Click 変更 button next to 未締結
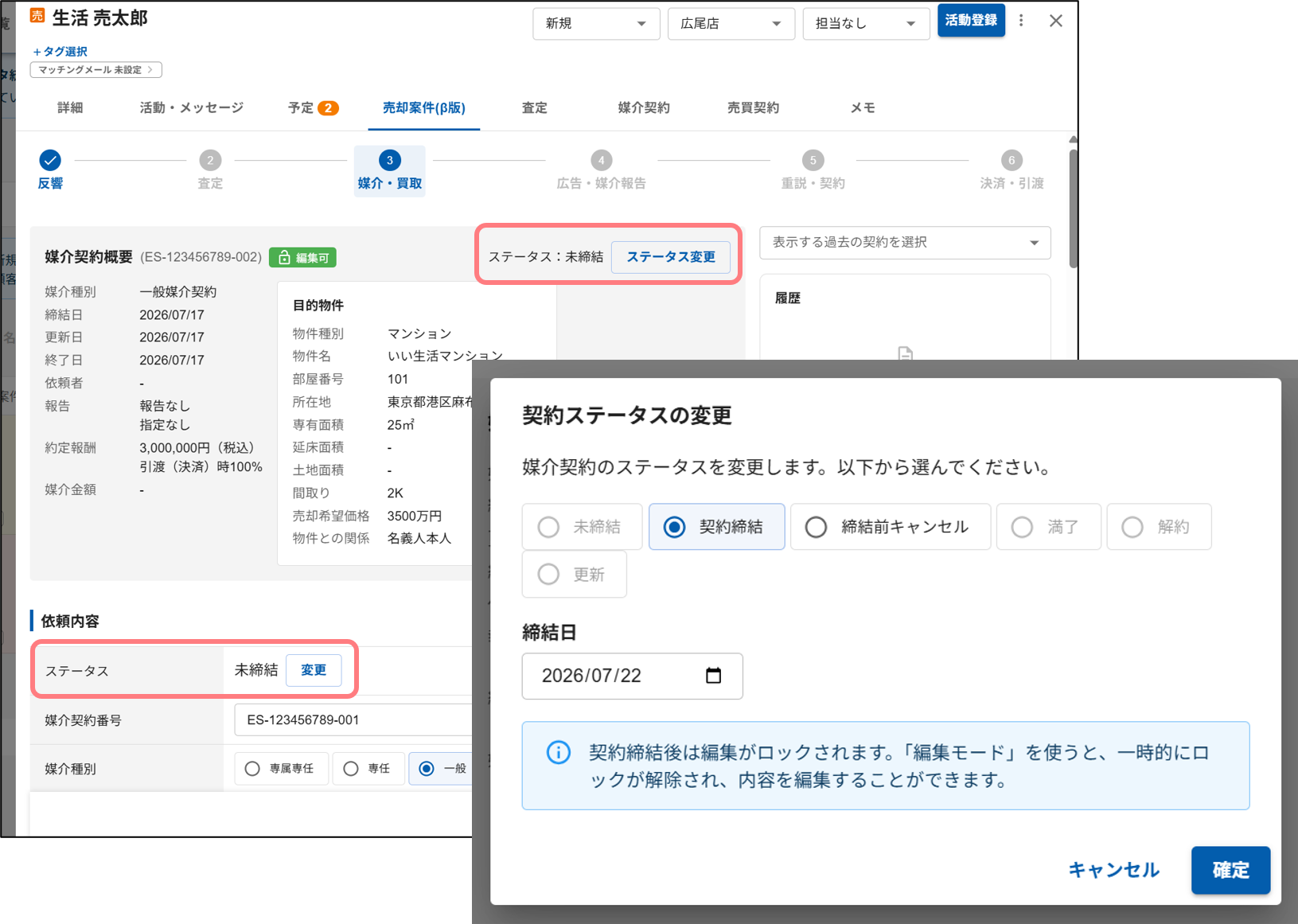The height and width of the screenshot is (924, 1298). [x=314, y=670]
